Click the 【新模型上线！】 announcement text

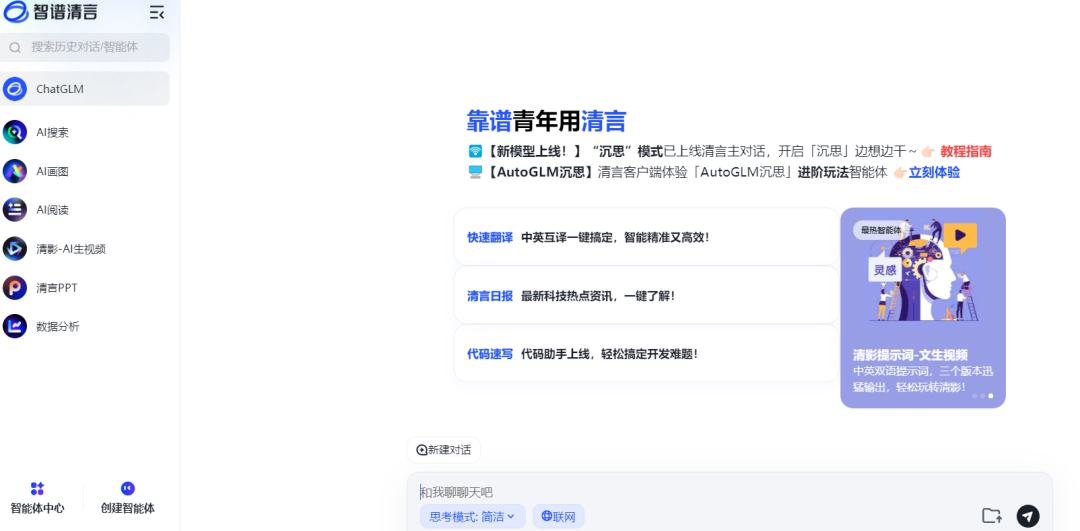534,152
